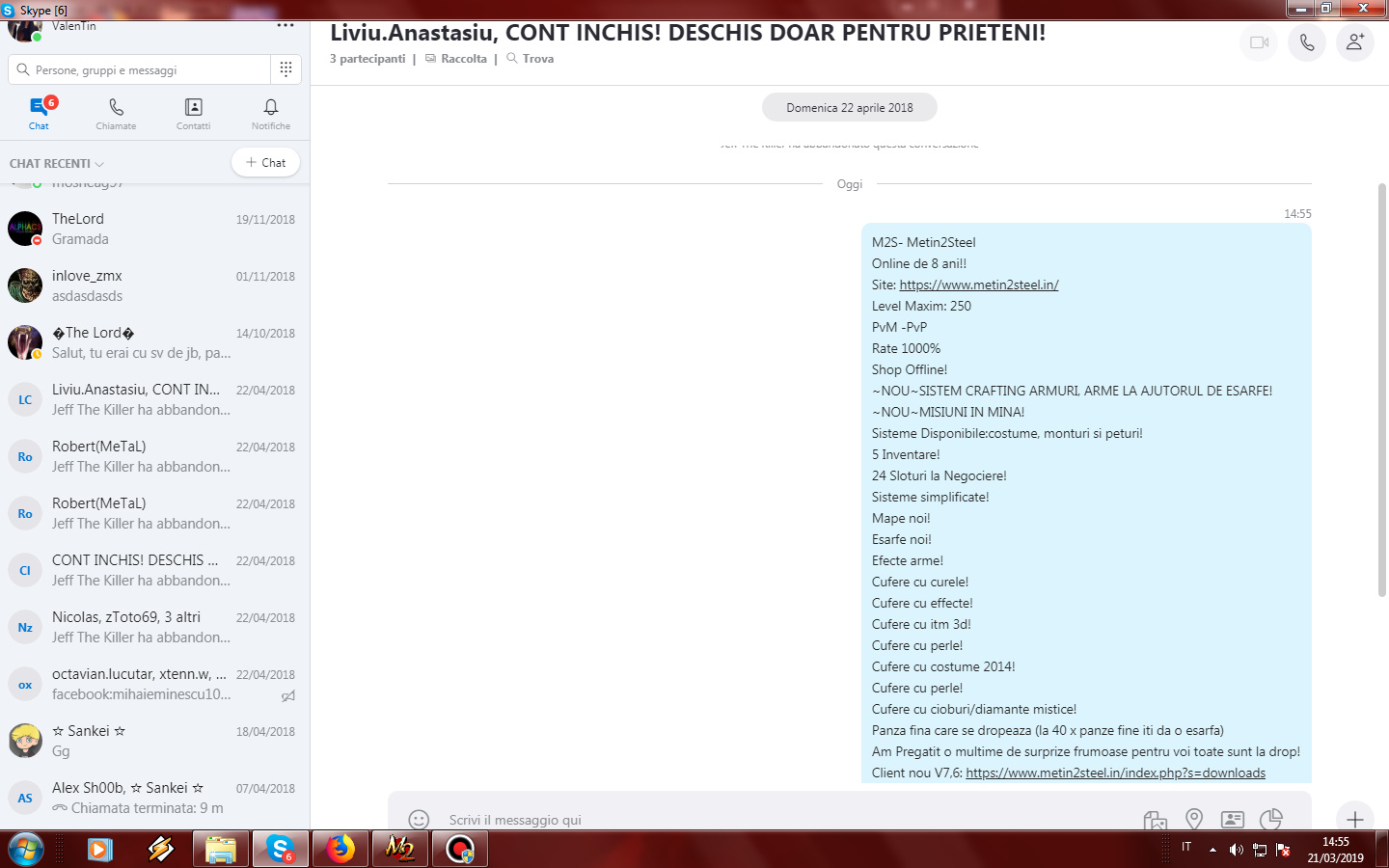Open the The Lord chat from 14/10/2018
The height and width of the screenshot is (868, 1389).
154,342
